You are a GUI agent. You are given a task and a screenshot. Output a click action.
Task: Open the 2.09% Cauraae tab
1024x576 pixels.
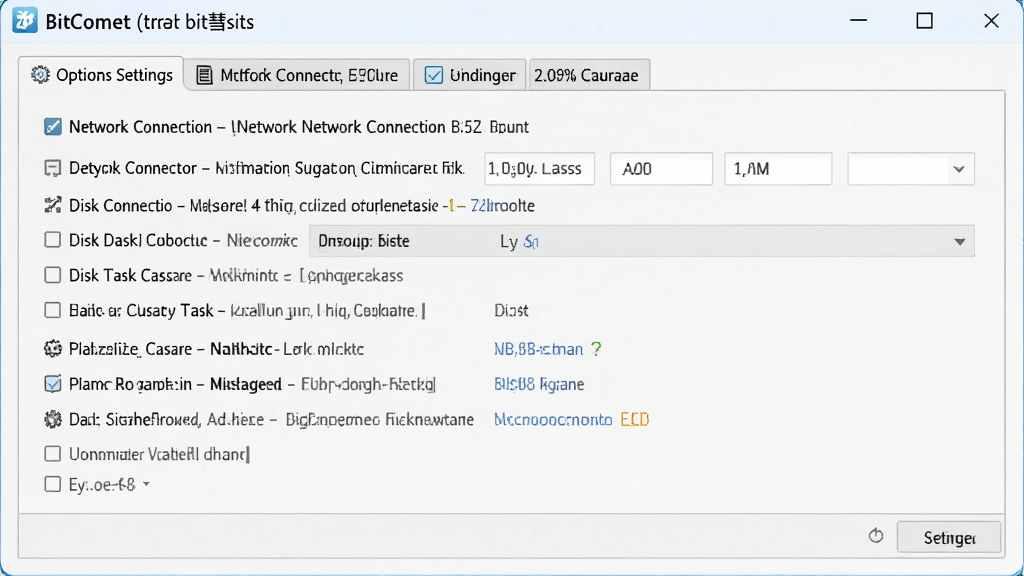589,75
